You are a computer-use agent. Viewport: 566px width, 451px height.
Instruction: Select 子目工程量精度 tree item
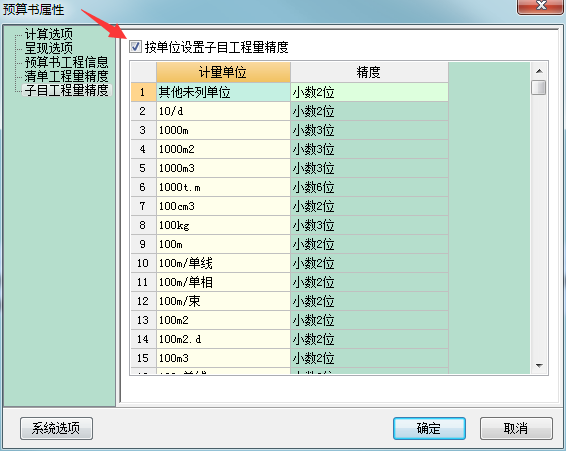(x=66, y=90)
